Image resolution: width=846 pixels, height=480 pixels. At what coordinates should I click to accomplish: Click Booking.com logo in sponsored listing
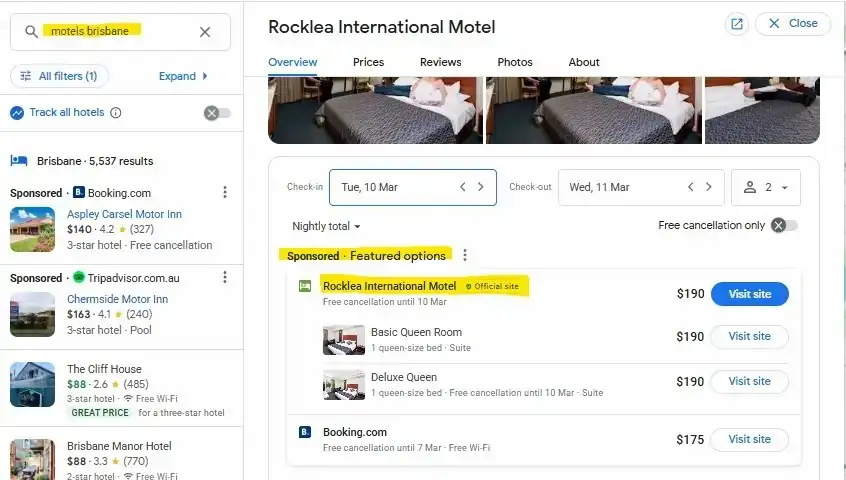click(79, 192)
